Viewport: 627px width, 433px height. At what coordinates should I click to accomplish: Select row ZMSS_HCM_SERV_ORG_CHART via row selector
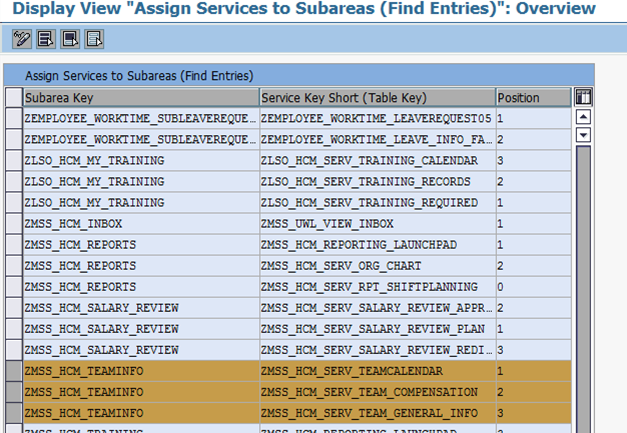click(x=14, y=266)
